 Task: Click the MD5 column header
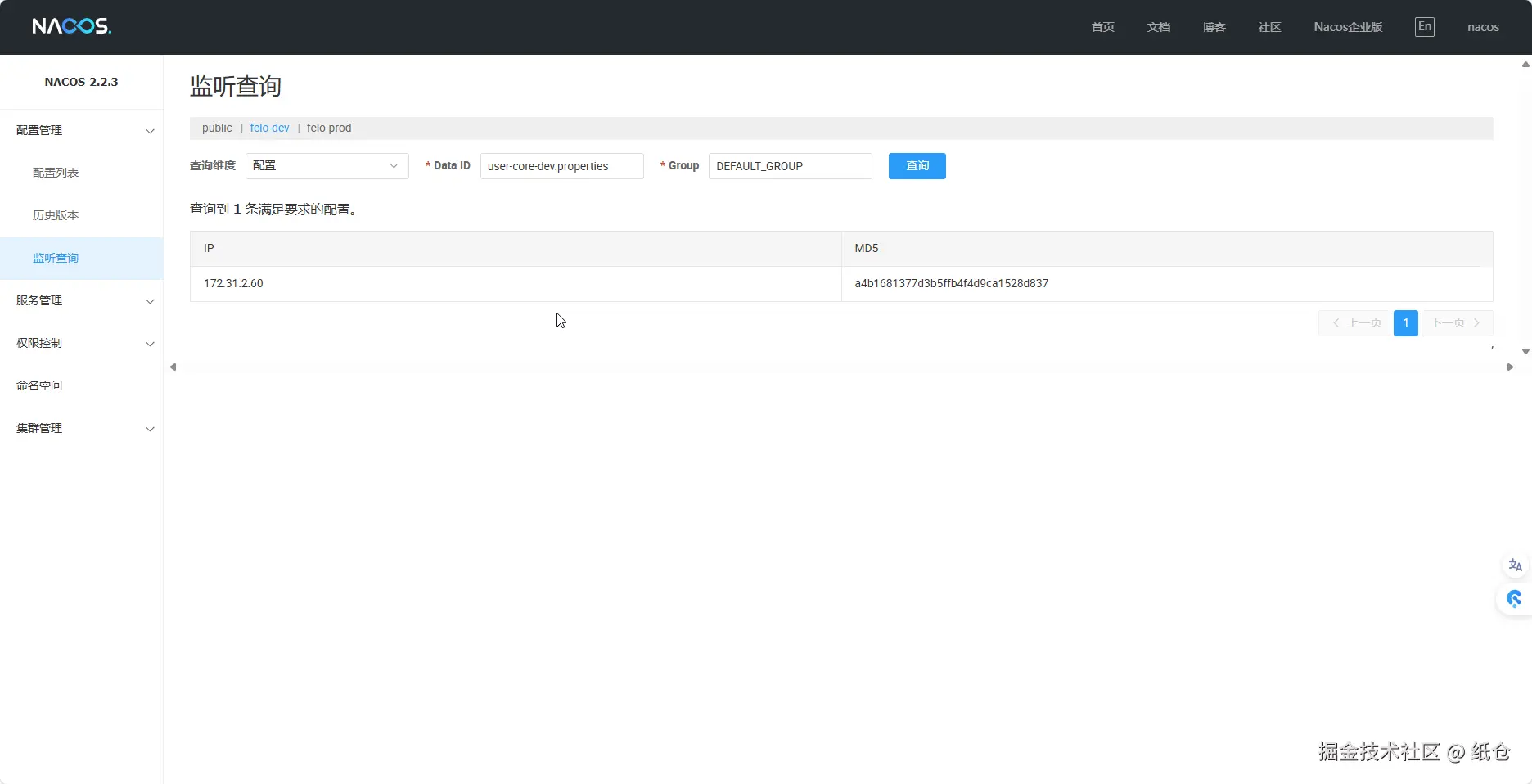pyautogui.click(x=1167, y=249)
